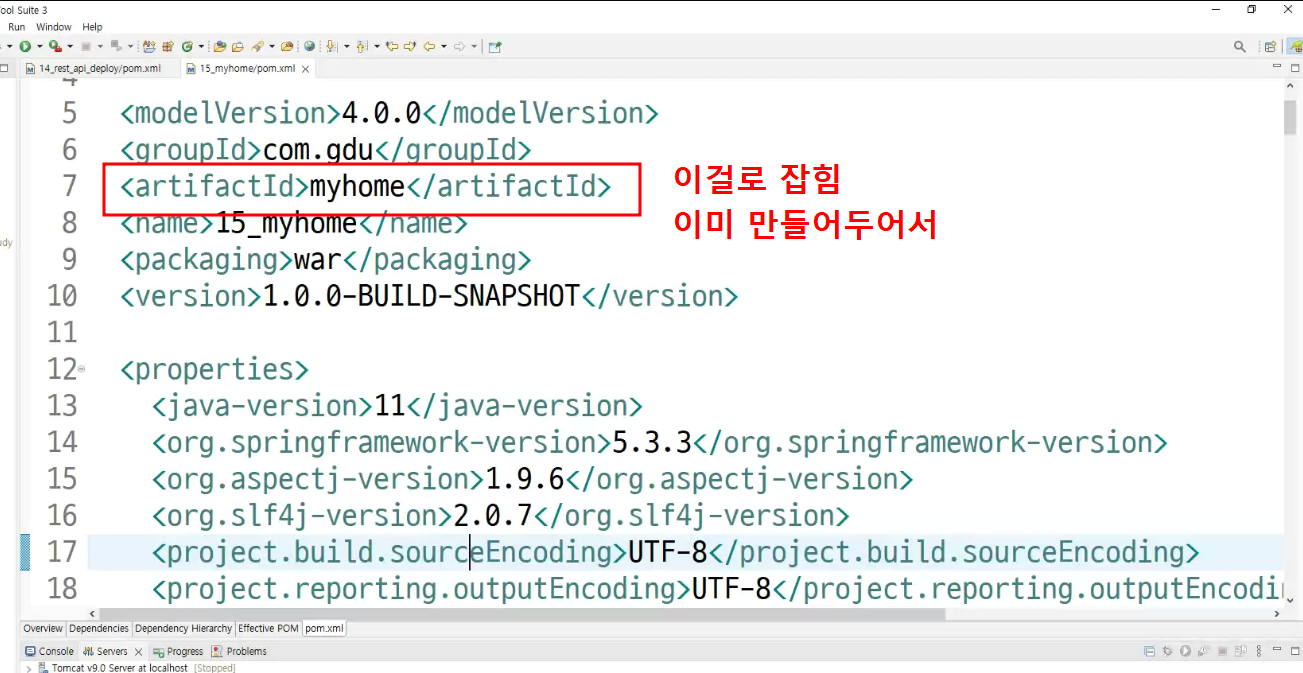Image resolution: width=1303 pixels, height=673 pixels.
Task: Open the Back history dropdown arrow
Action: pyautogui.click(x=444, y=46)
